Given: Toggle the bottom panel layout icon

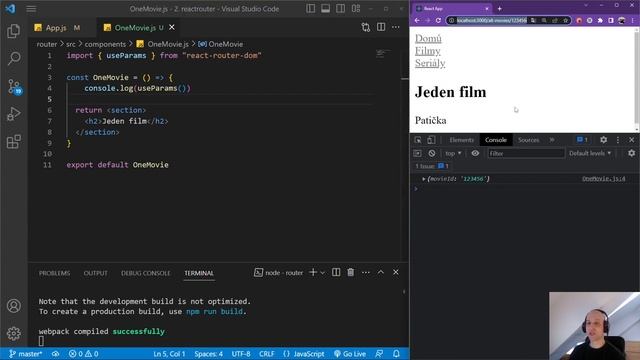Looking at the screenshot, I should (325, 9).
